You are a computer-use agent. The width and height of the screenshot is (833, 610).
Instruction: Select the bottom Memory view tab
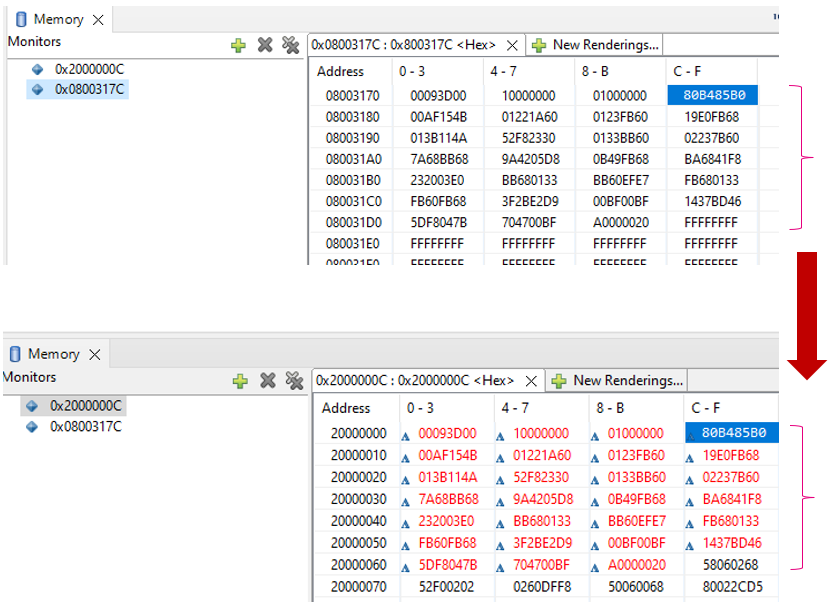pos(54,354)
